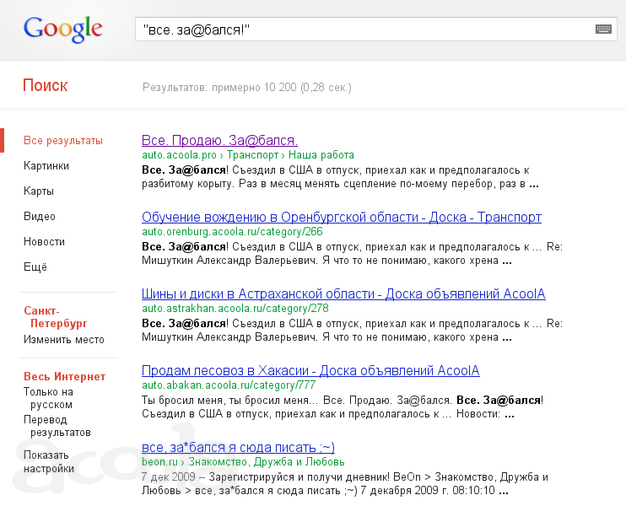Click the Поиск heading
This screenshot has height=506, width=626.
(x=45, y=85)
